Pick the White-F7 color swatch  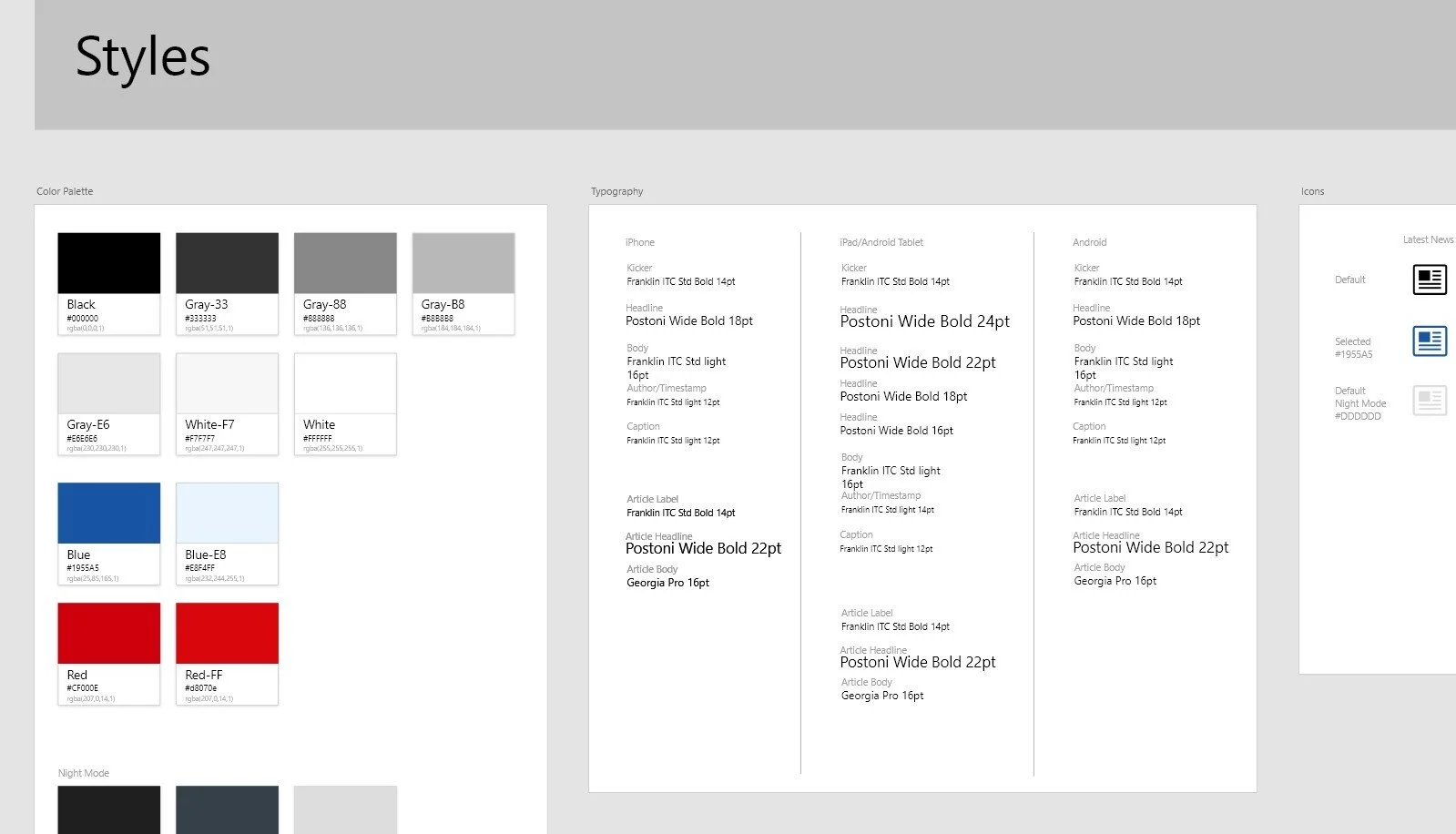click(x=227, y=403)
